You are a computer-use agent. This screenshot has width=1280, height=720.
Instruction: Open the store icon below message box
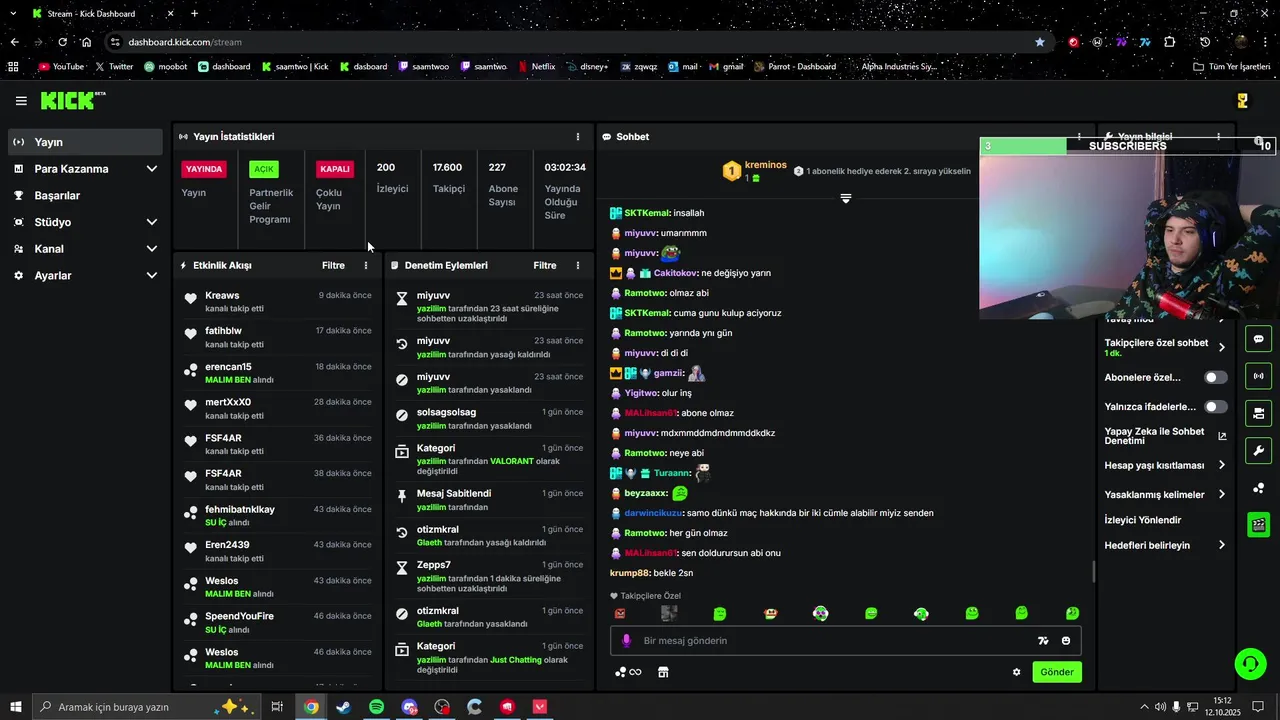coord(663,672)
